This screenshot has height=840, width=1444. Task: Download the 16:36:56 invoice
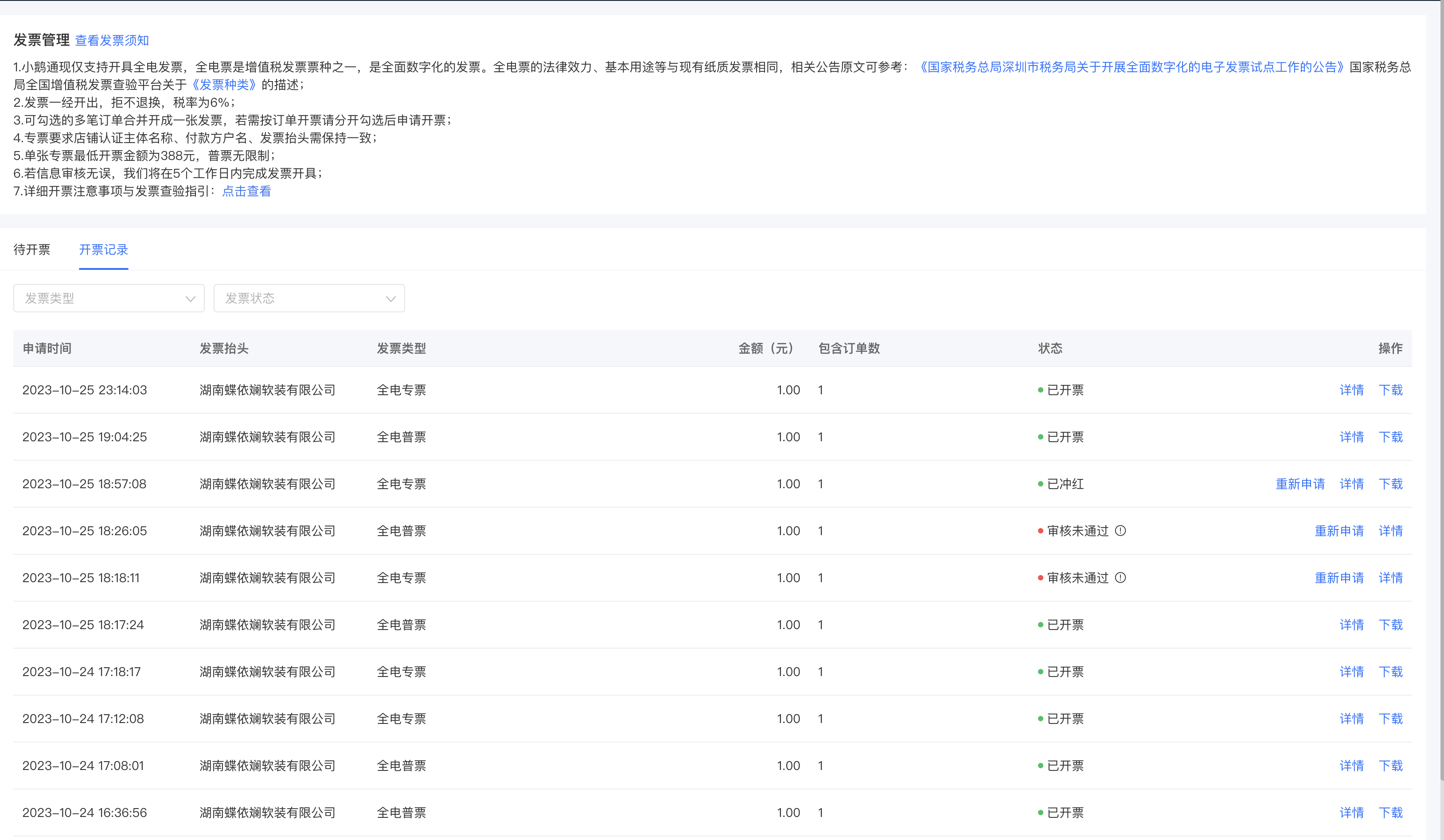[x=1391, y=813]
